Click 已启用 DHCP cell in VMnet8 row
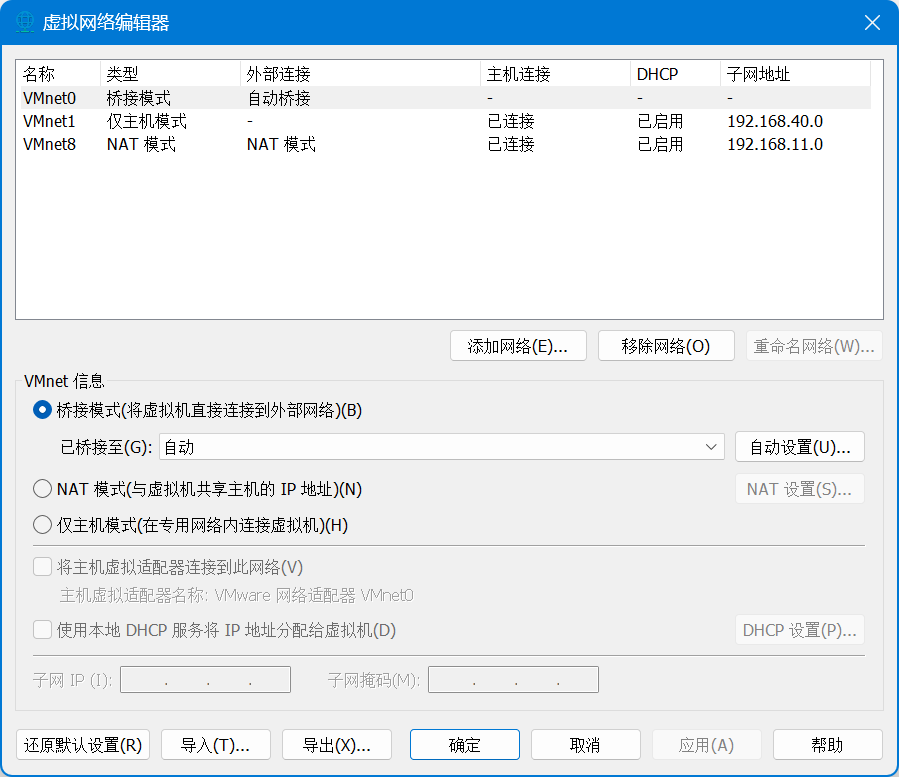Viewport: 899px width, 777px height. [x=660, y=144]
